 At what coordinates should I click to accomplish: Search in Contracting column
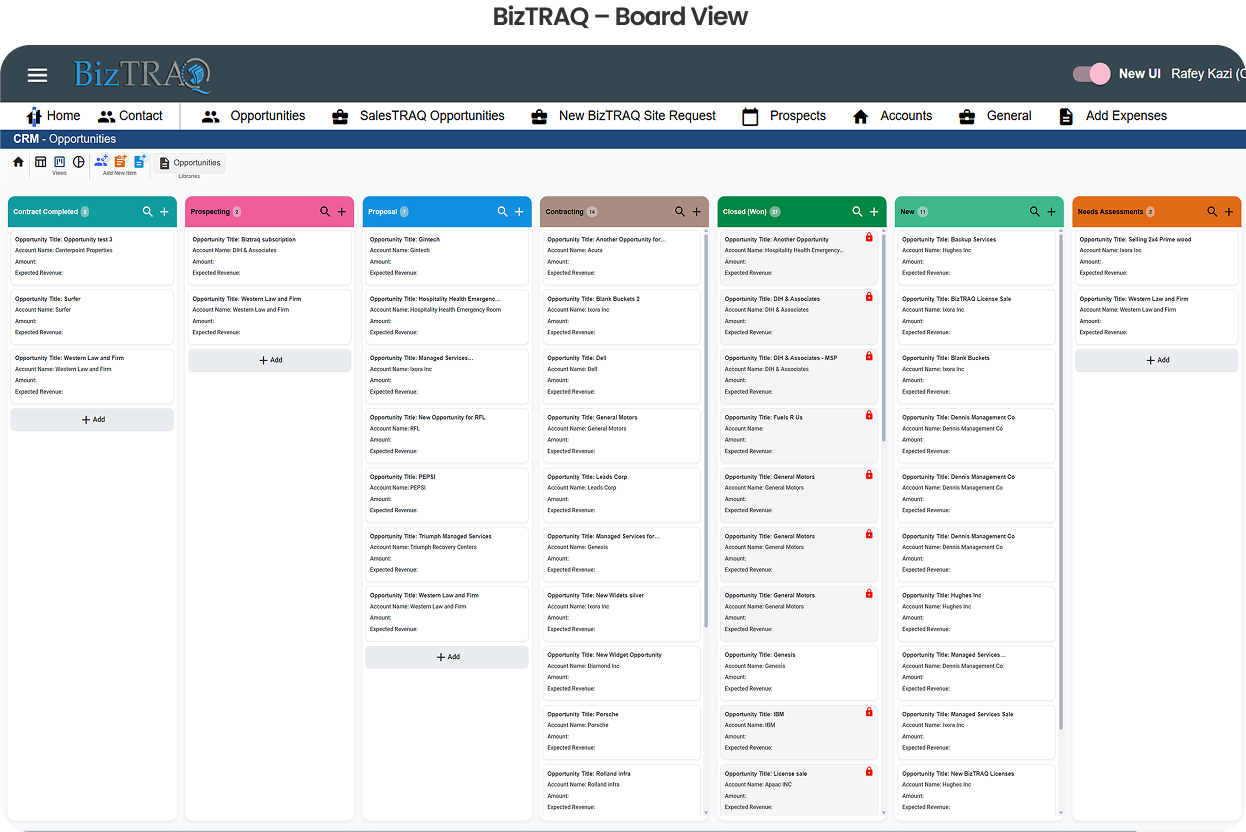680,212
